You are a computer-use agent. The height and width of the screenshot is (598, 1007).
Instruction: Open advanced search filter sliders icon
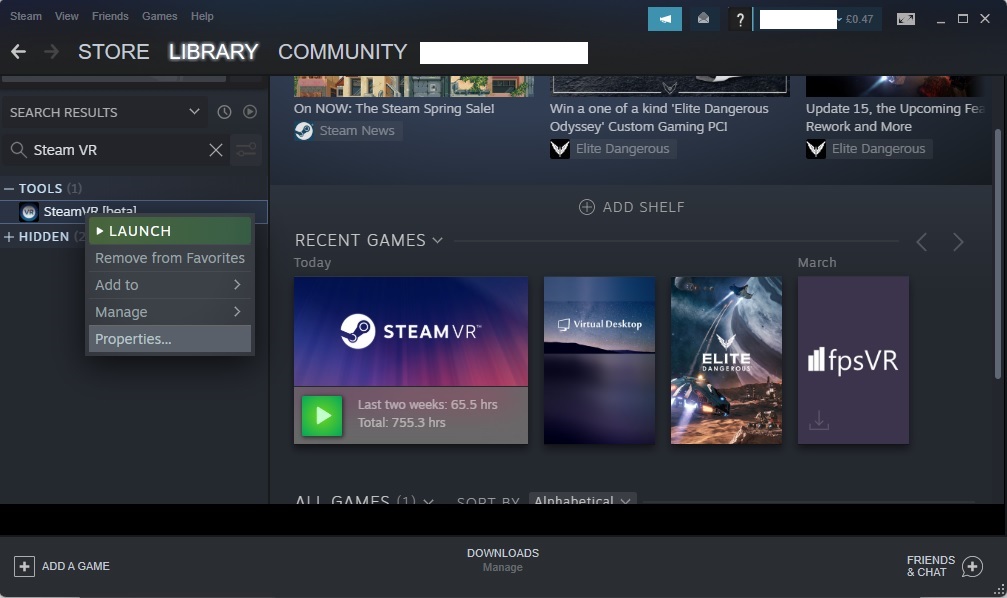click(x=246, y=150)
